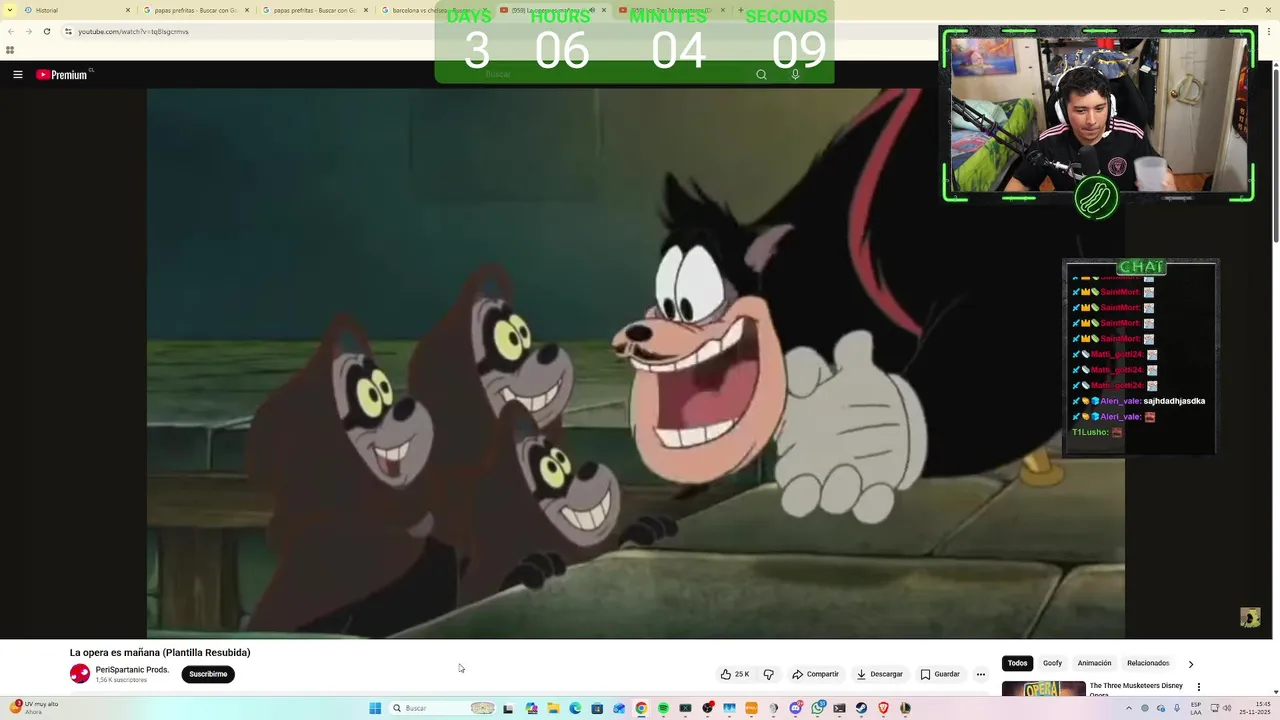Viewport: 1280px width, 720px height.
Task: Click The Three Musketeers Disney Opera title
Action: [1136, 689]
